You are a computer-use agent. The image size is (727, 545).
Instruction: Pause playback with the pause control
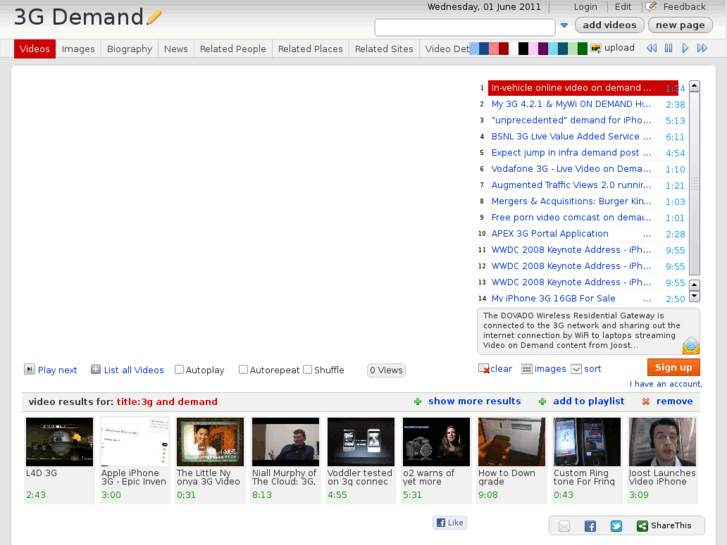(x=668, y=48)
